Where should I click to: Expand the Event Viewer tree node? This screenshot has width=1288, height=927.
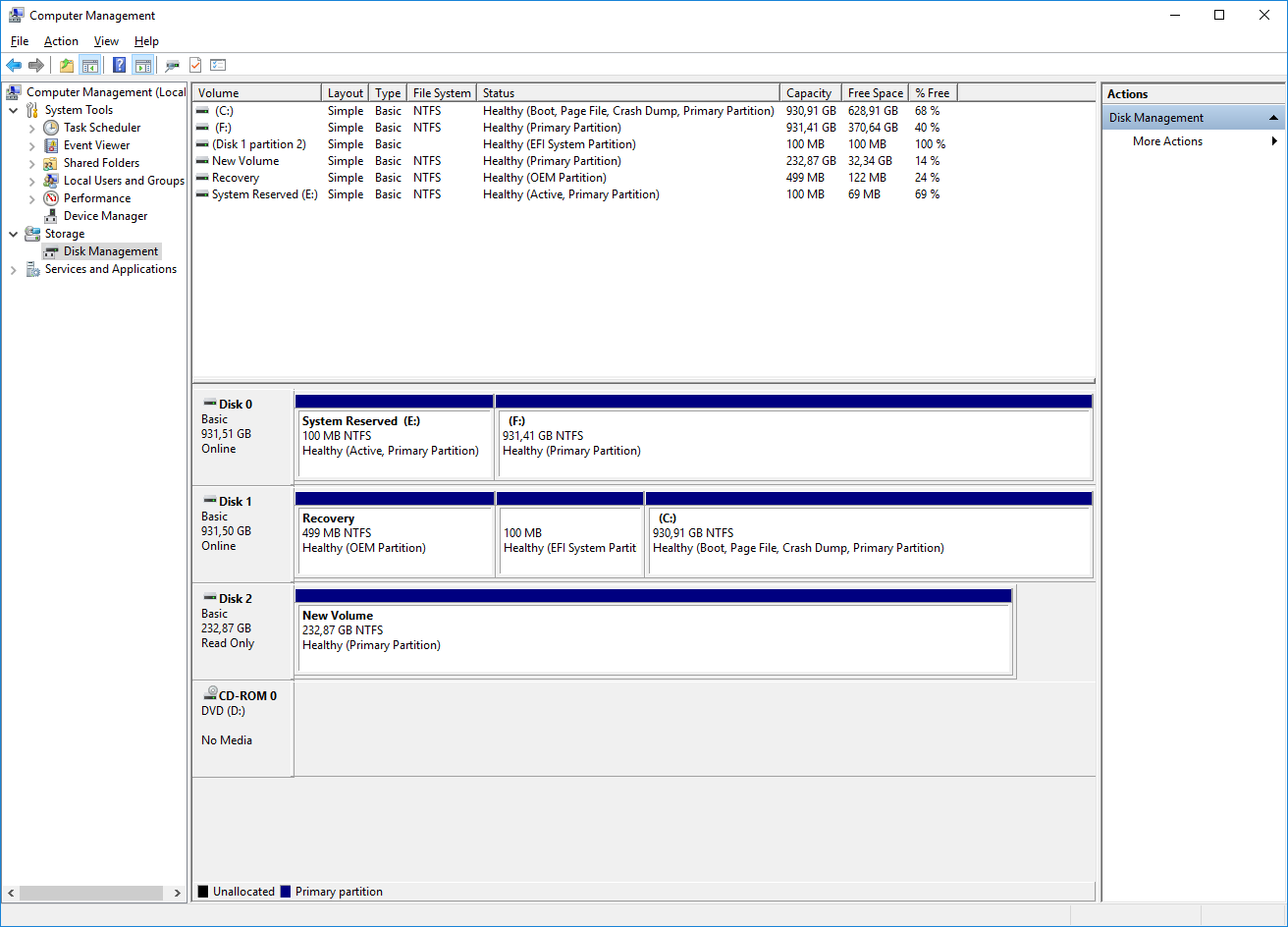[32, 145]
